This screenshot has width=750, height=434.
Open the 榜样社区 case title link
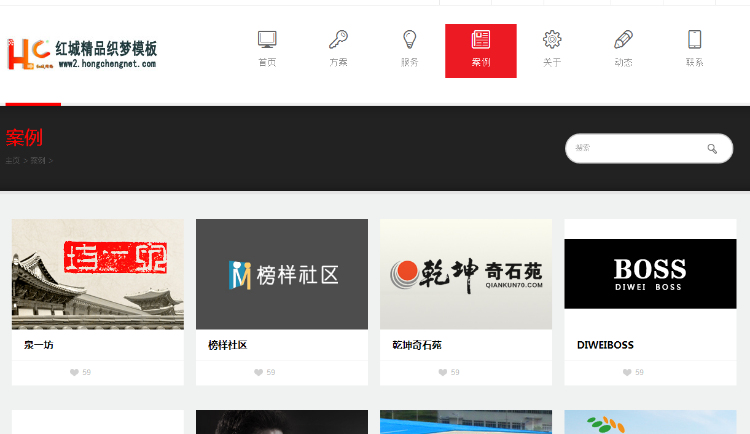point(228,345)
